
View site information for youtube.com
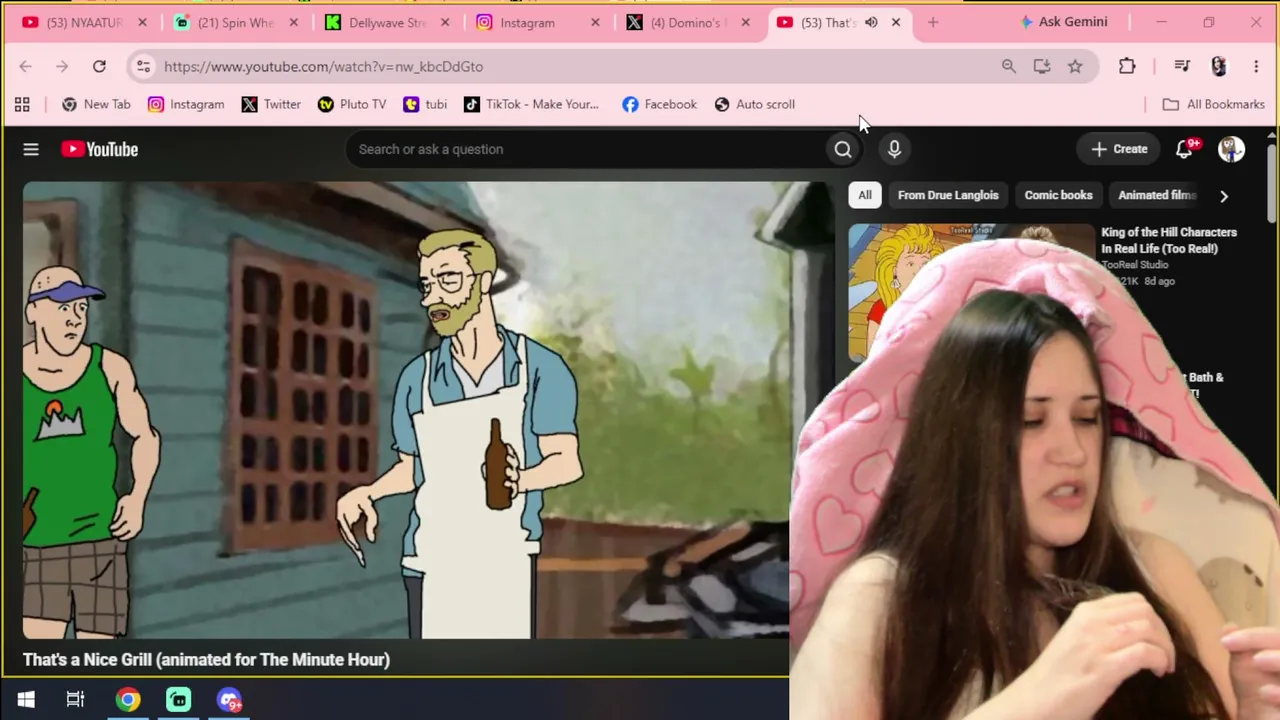pyautogui.click(x=143, y=66)
